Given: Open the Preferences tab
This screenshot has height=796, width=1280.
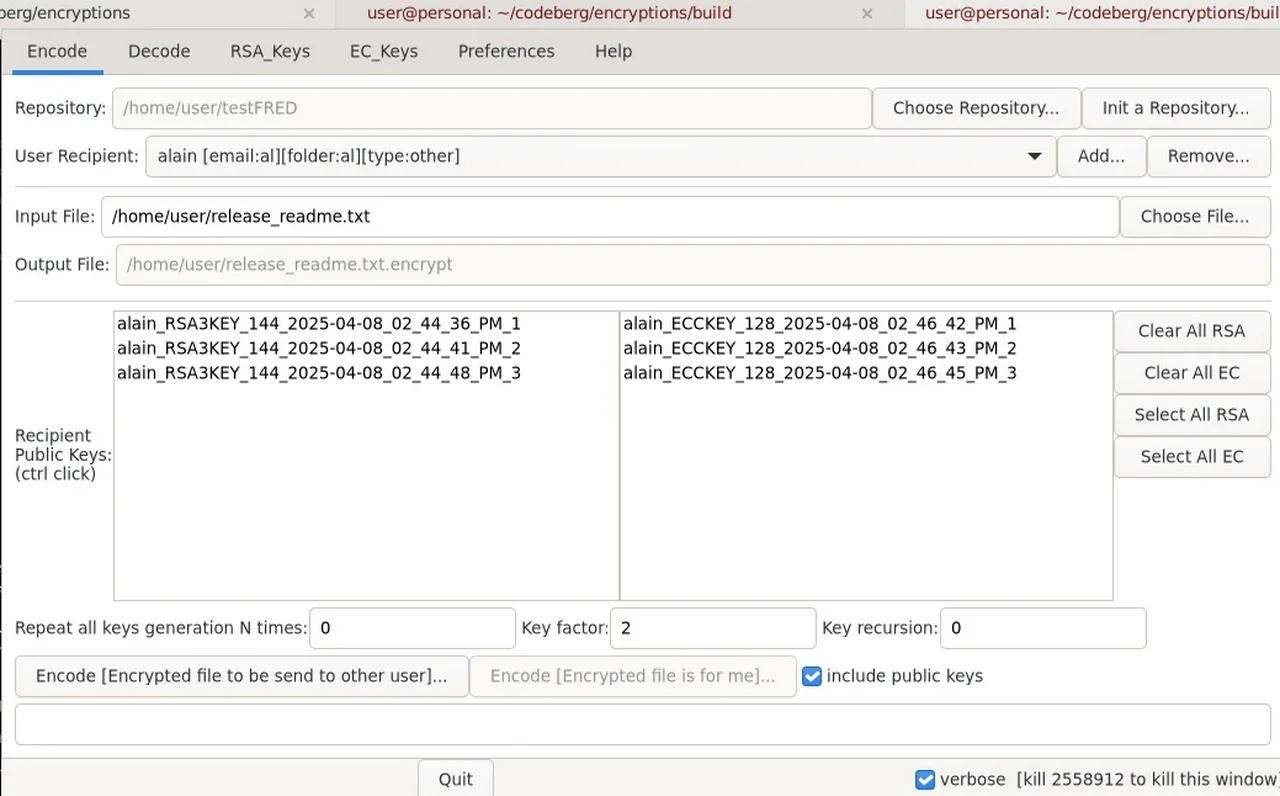Looking at the screenshot, I should point(506,51).
